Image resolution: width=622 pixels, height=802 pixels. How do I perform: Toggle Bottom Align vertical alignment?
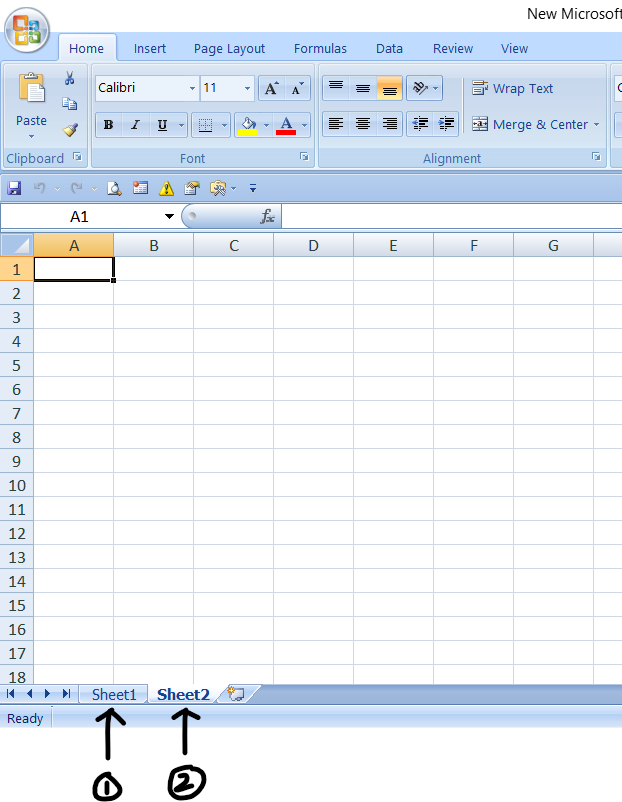point(389,89)
